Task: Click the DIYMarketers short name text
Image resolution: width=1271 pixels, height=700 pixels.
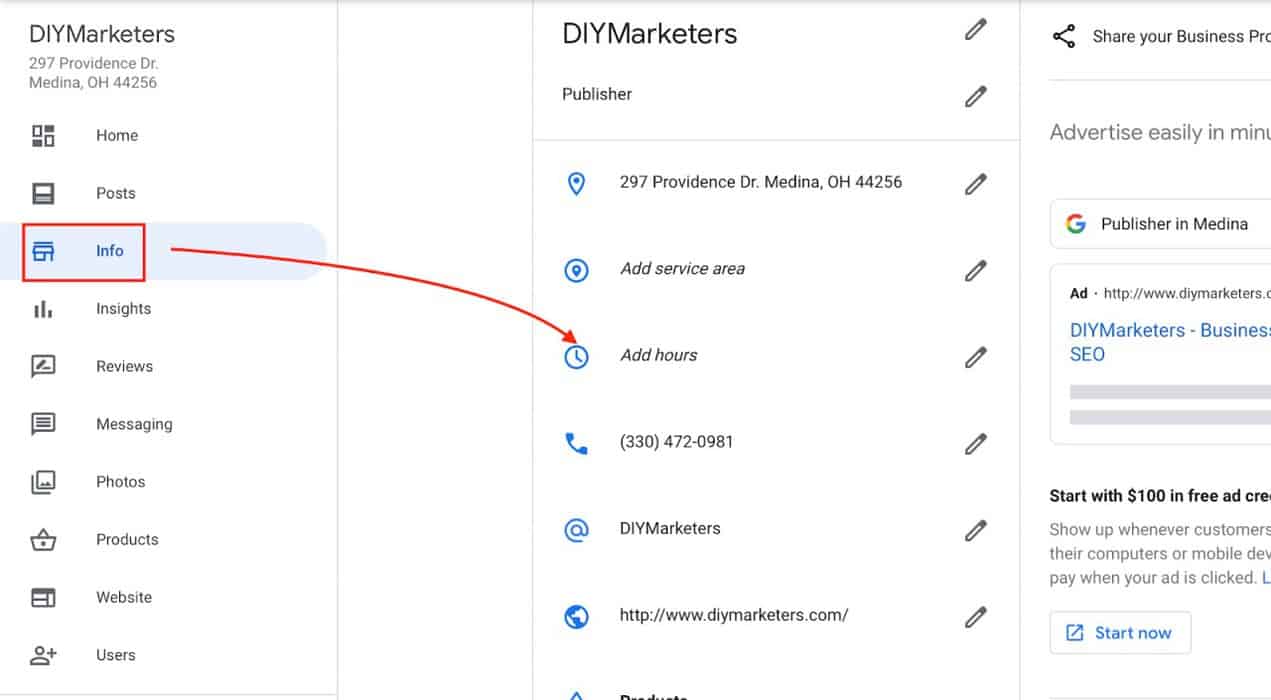Action: coord(670,529)
